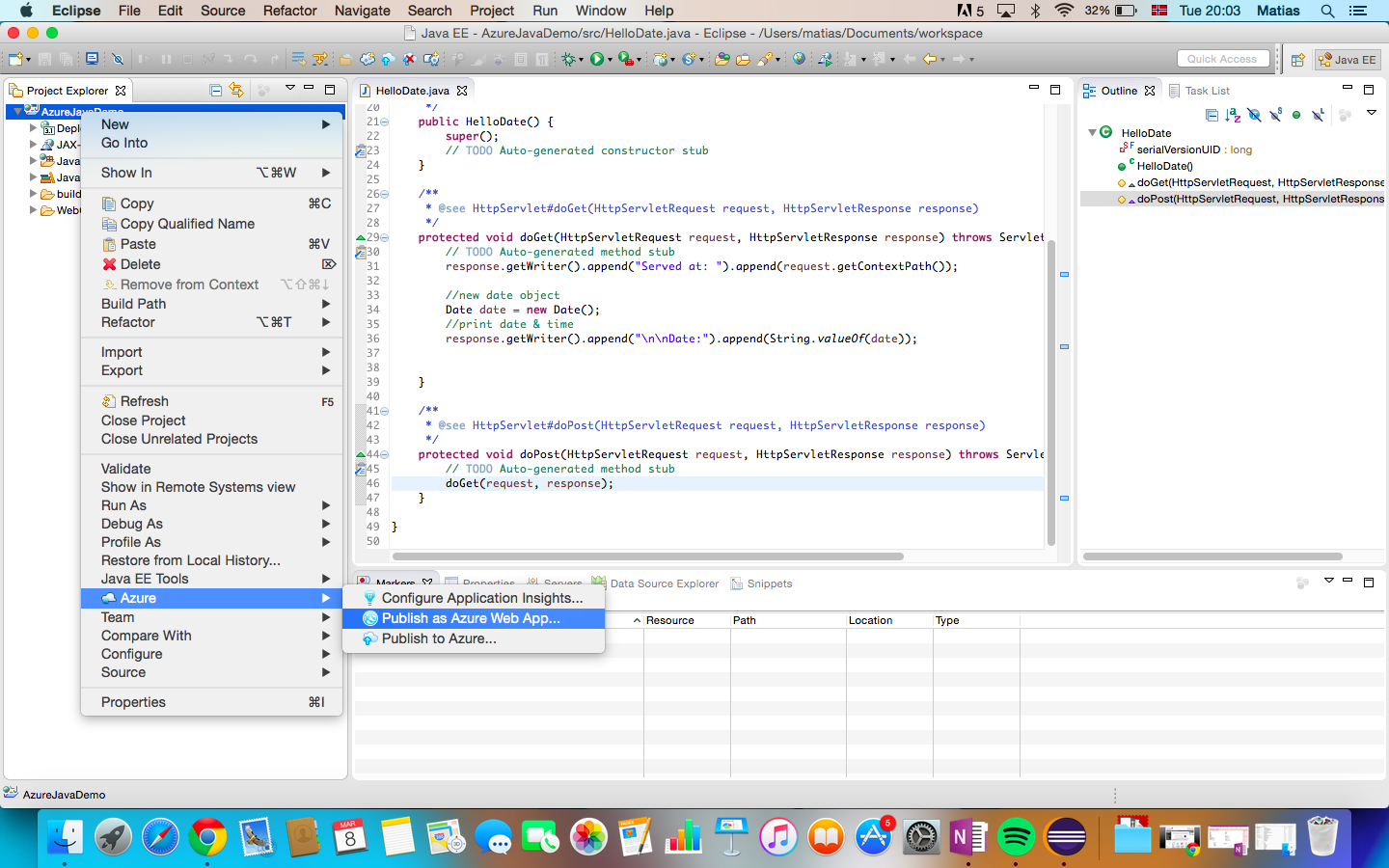Viewport: 1389px width, 868px height.
Task: Toggle Hide Static Fields and Methods
Action: [x=1275, y=115]
